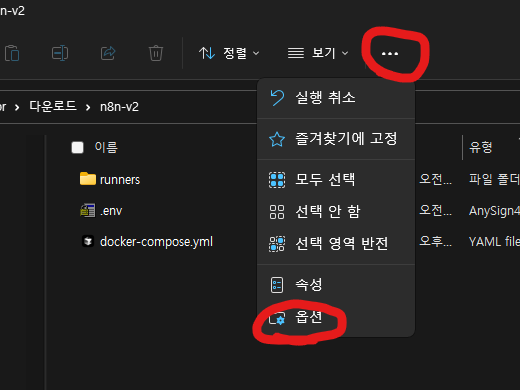Choose 선택 안 함 menu entry
The image size is (520, 390).
coord(336,211)
